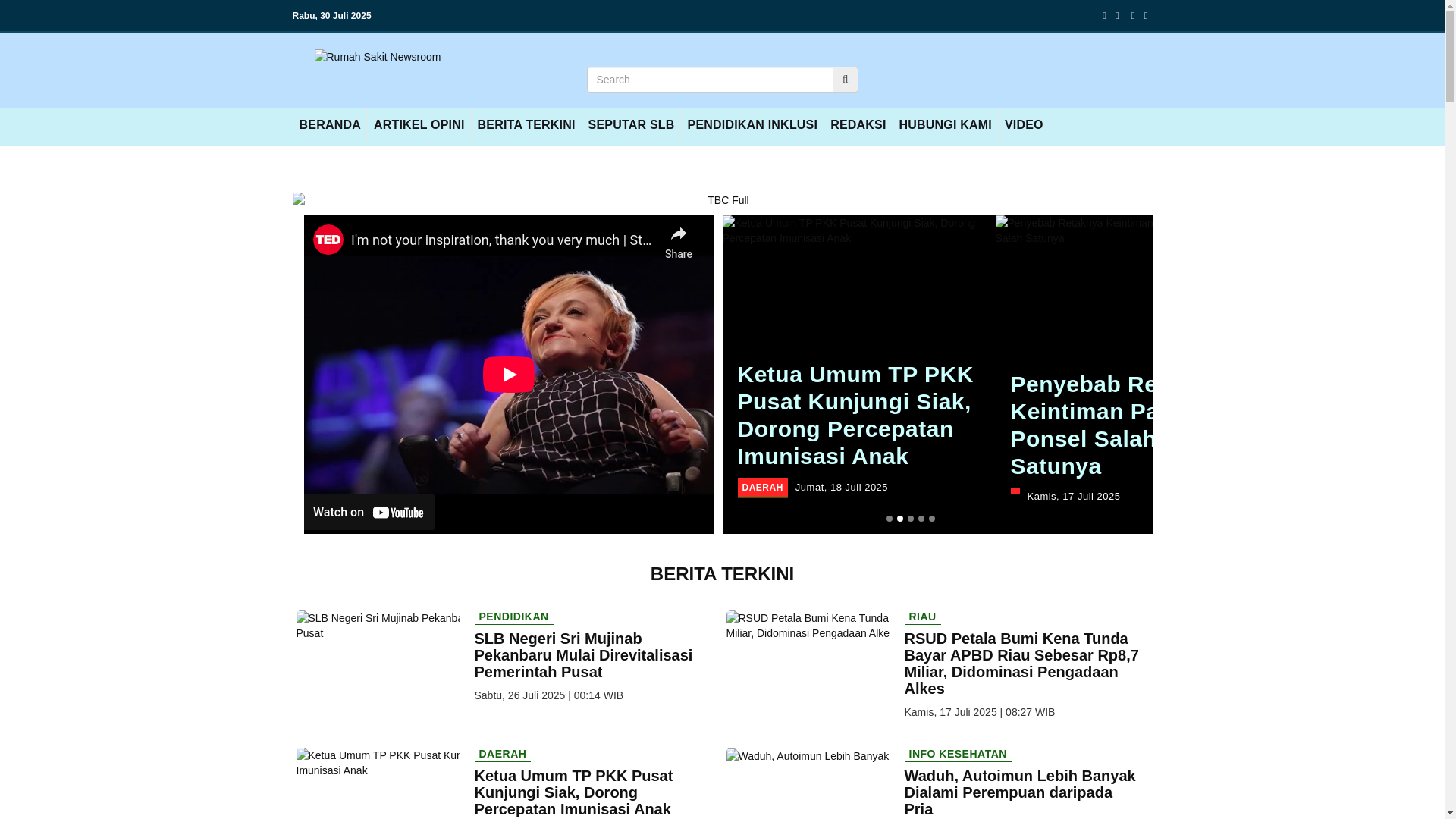Viewport: 1456px width, 819px height.
Task: Open Ketua Umum TP PKK list article
Action: 573,792
